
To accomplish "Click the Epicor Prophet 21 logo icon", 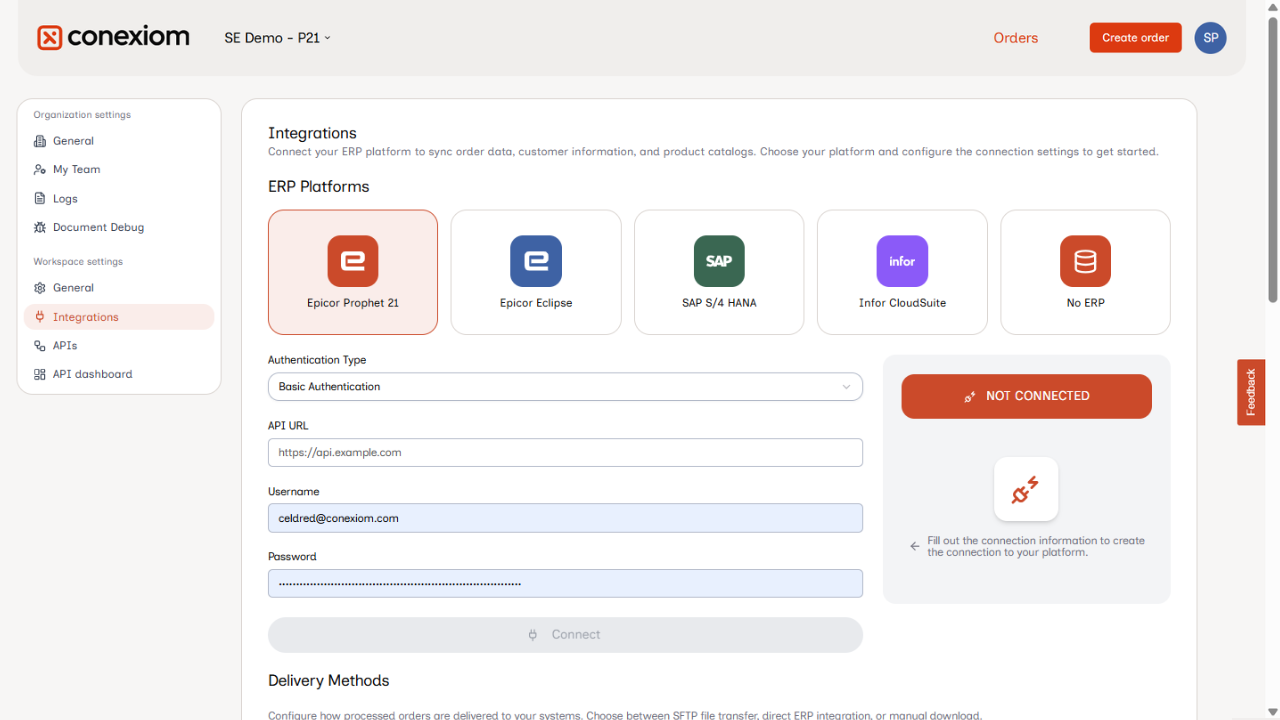I will tap(353, 261).
